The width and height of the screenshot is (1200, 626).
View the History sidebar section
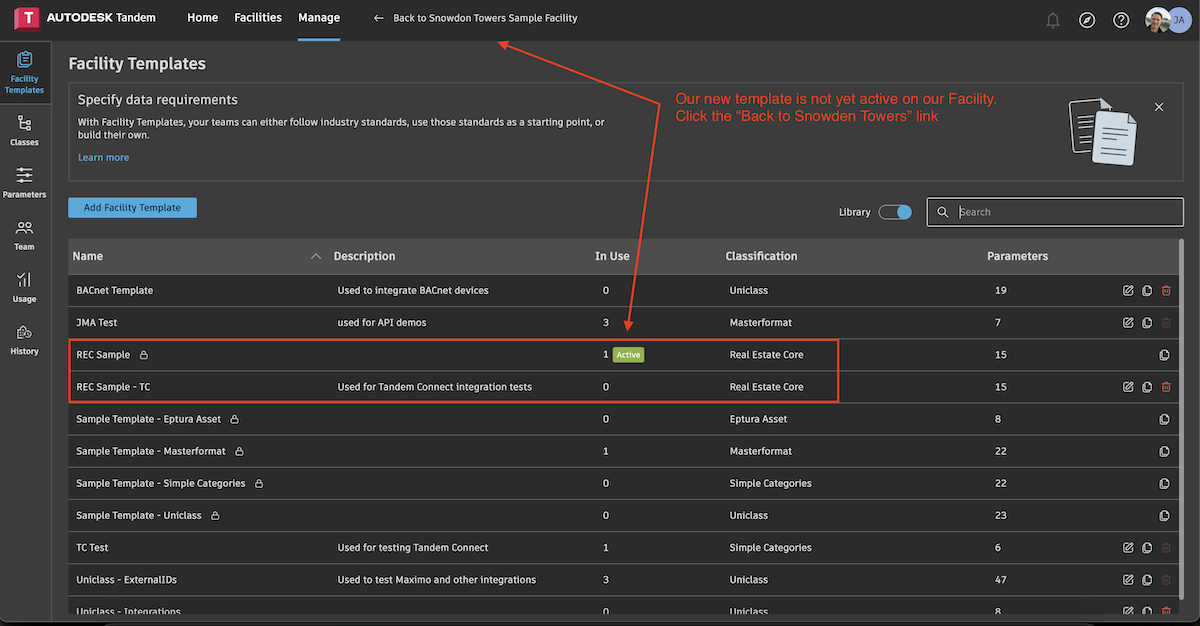point(24,338)
